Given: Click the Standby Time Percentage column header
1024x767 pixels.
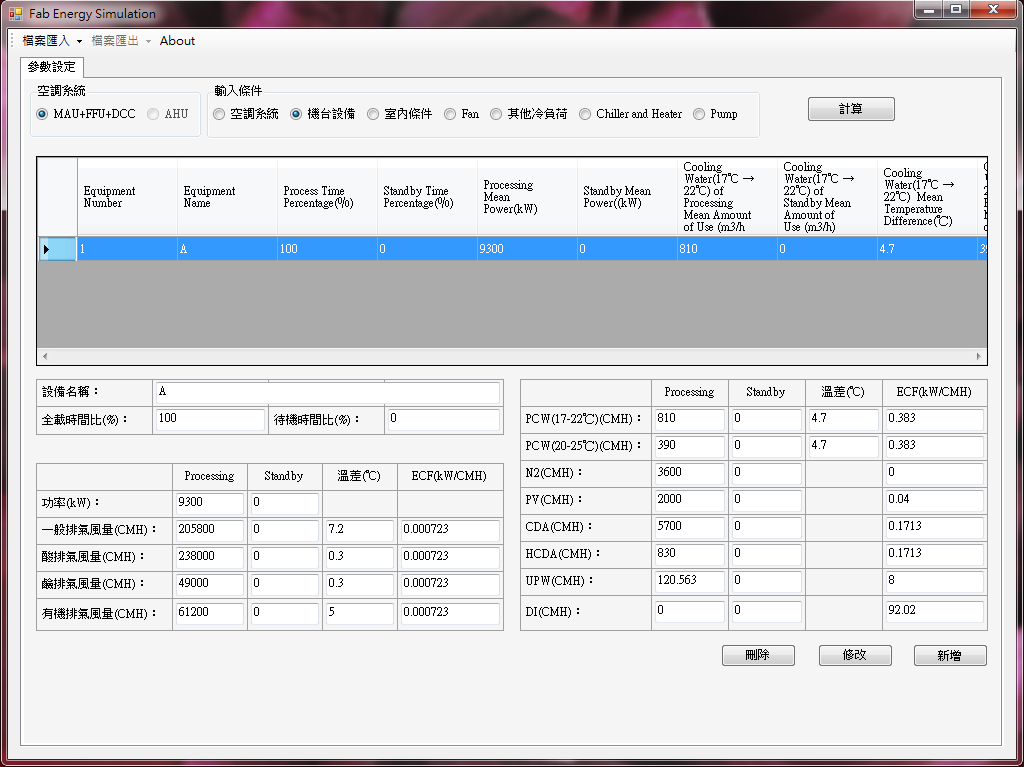Looking at the screenshot, I should [427, 197].
